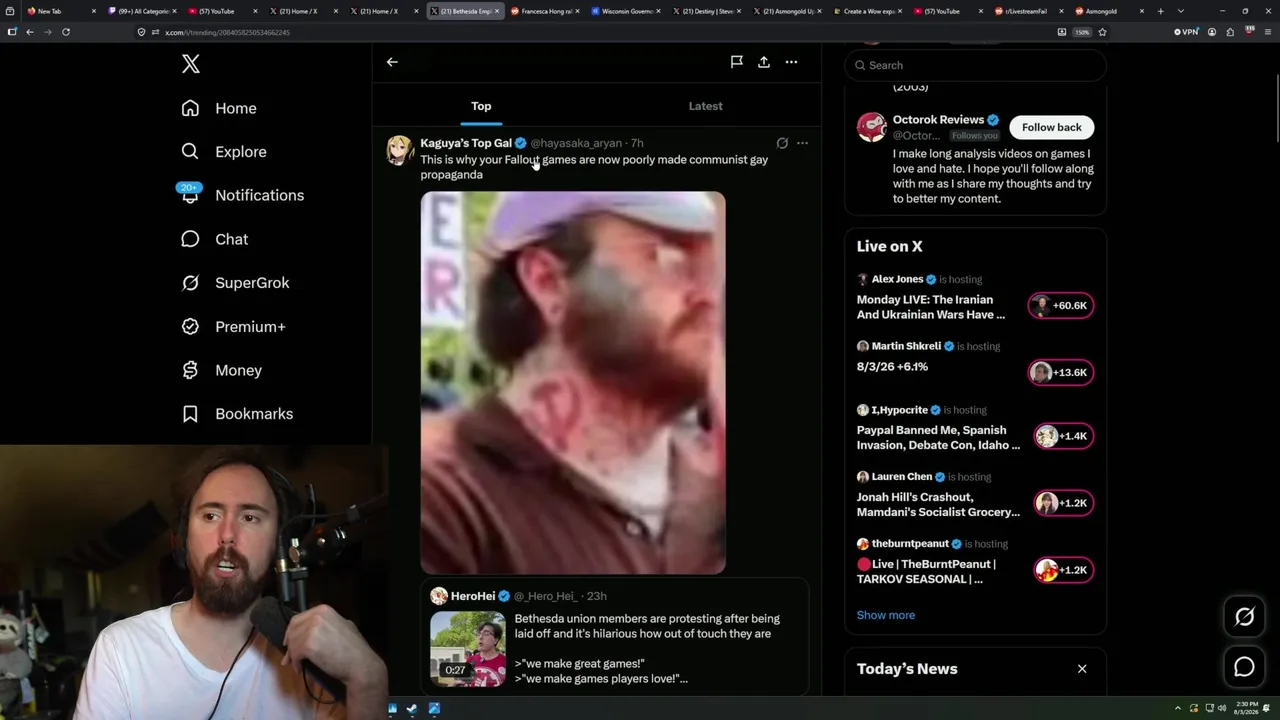Viewport: 1280px width, 720px height.
Task: Open Explore in the sidebar
Action: tap(224, 152)
